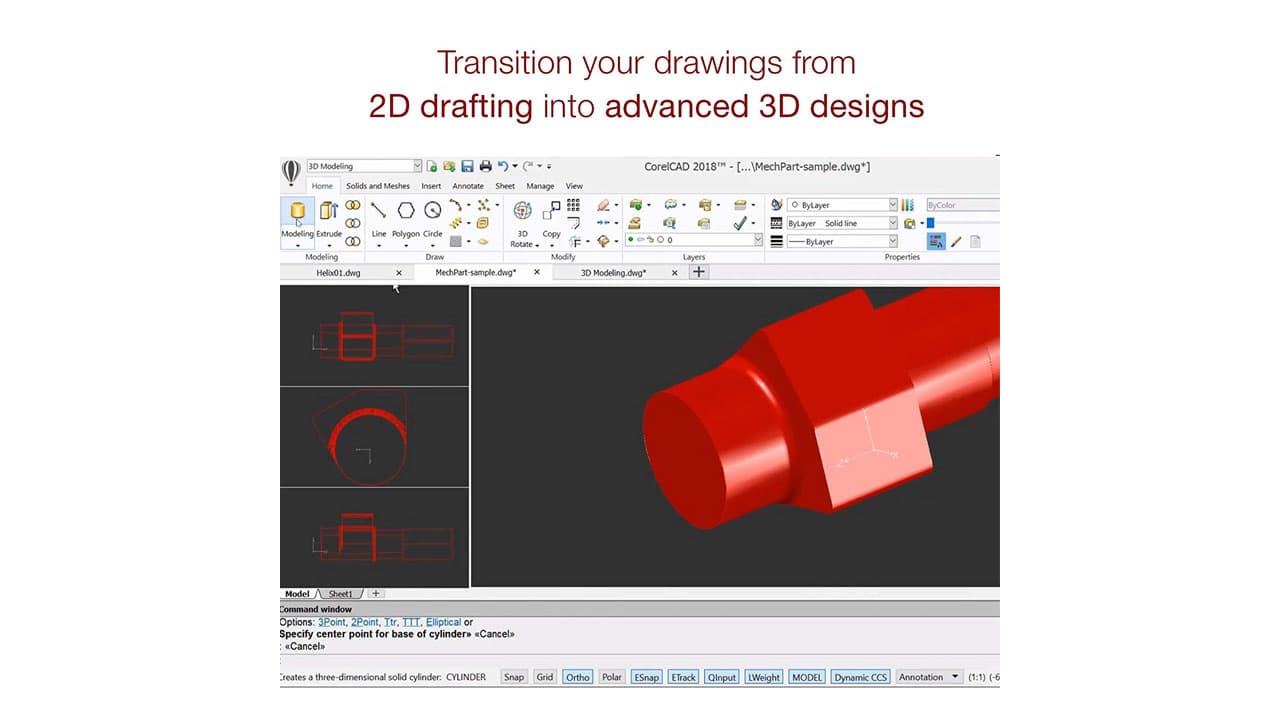Click the ByColor color swatch in Properties
Image resolution: width=1280 pixels, height=720 pixels.
pyautogui.click(x=960, y=204)
